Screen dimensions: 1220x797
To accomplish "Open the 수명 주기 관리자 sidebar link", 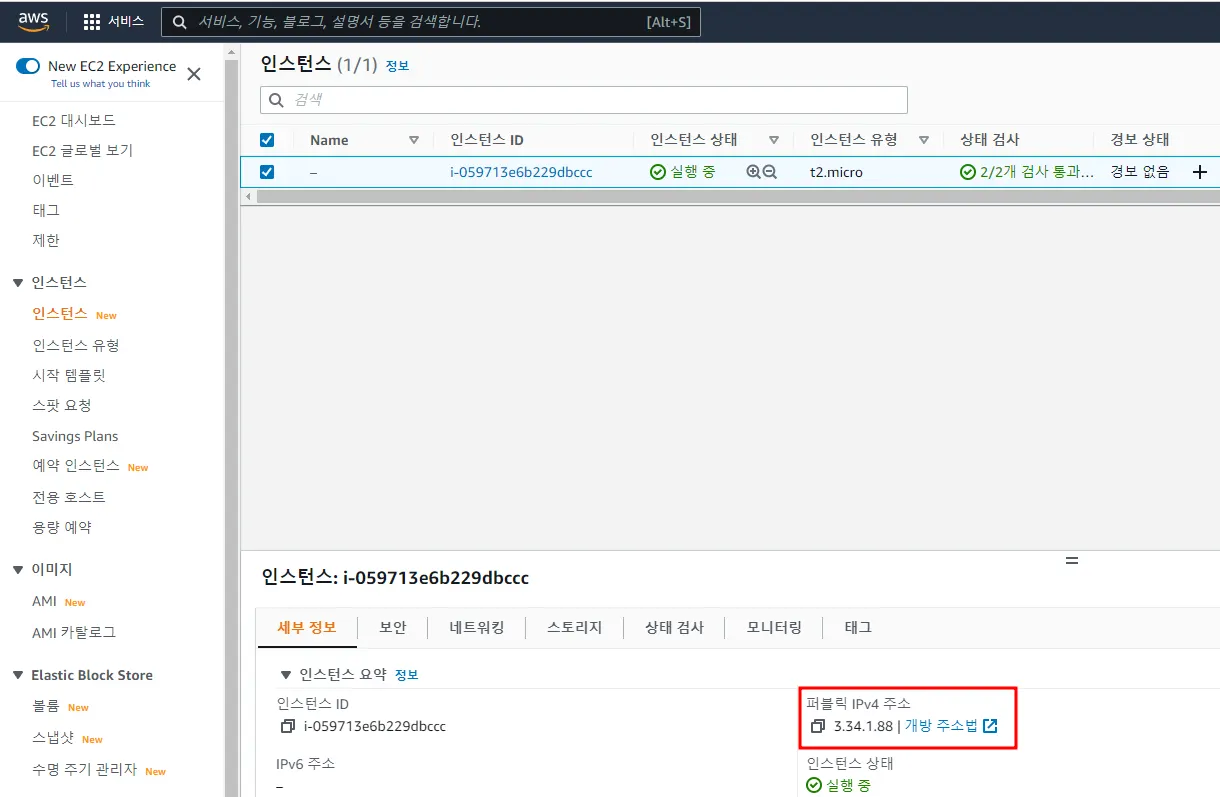I will tap(84, 770).
